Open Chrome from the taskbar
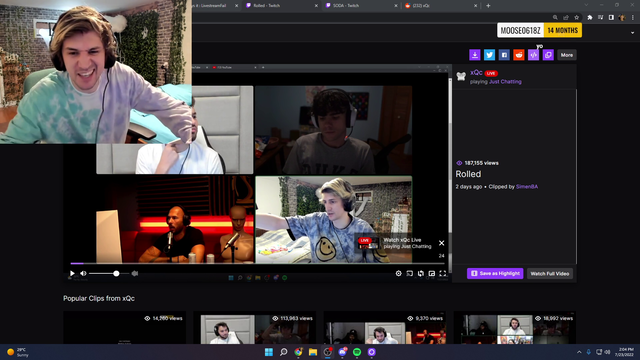The width and height of the screenshot is (640, 360). coord(298,352)
